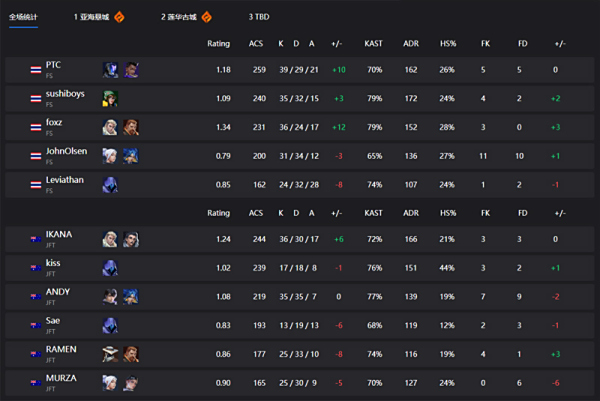Image resolution: width=600 pixels, height=401 pixels.
Task: Click the Thailand flag beside PTC
Action: (x=36, y=71)
